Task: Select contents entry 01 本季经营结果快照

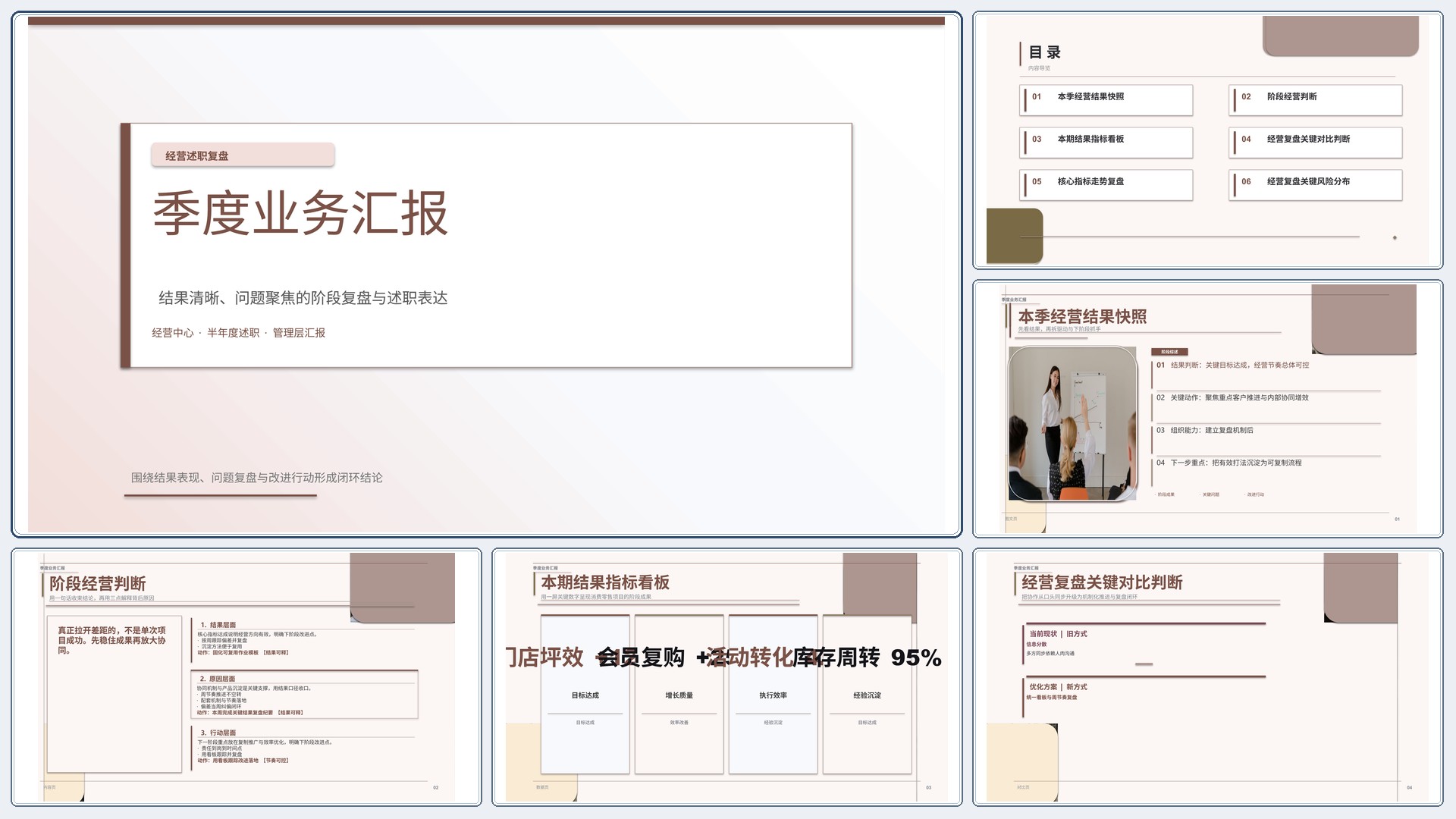Action: pyautogui.click(x=1106, y=100)
